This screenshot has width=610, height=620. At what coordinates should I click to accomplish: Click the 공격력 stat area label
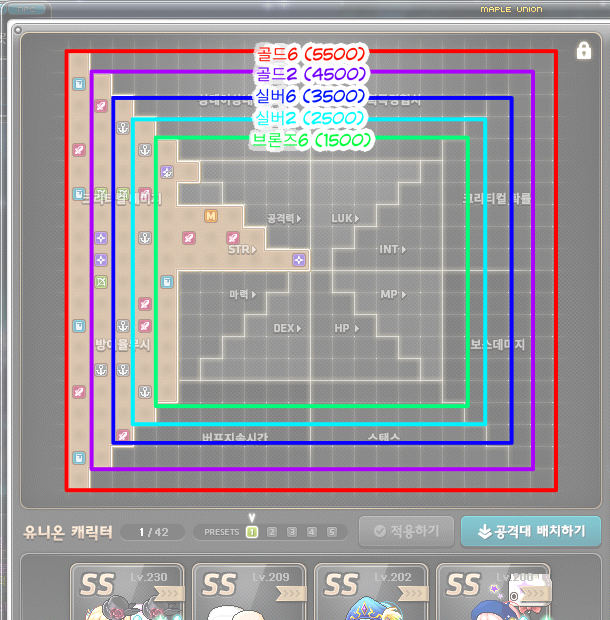coord(284,218)
